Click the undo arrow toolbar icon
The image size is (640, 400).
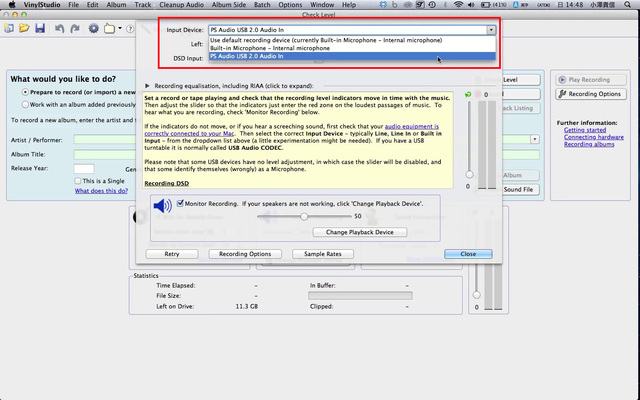60,29
